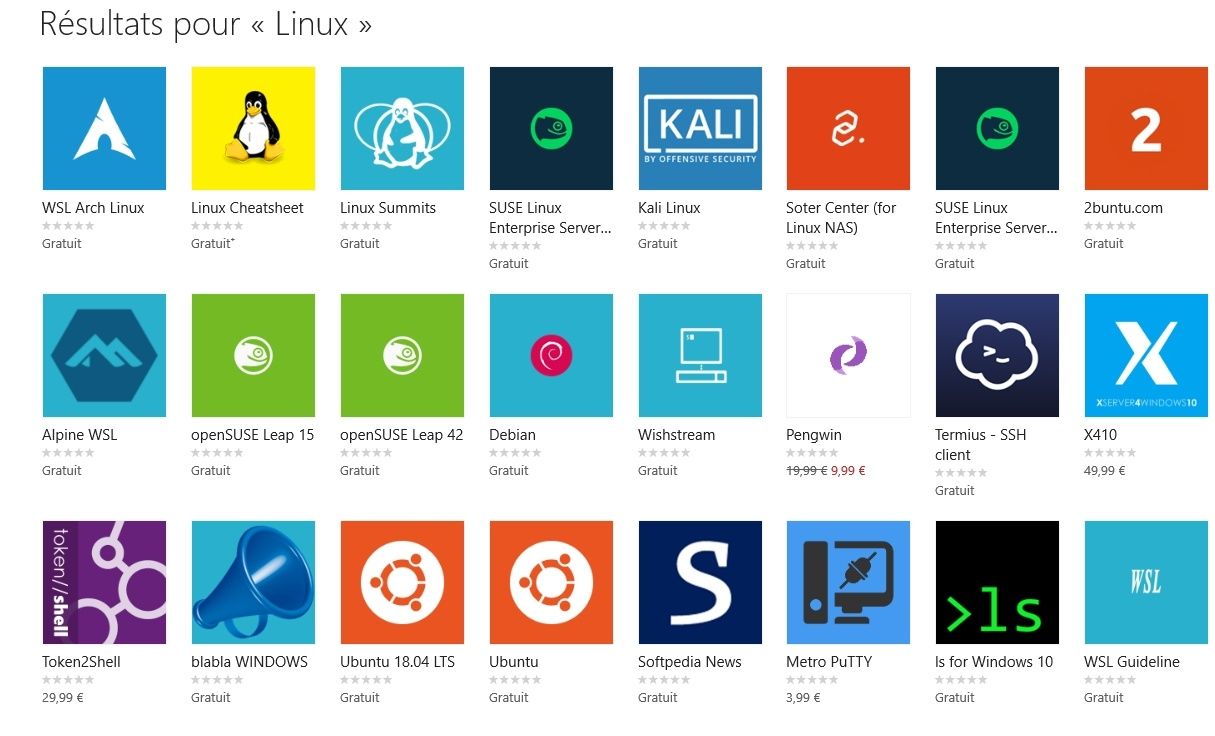Viewport: 1215px width, 736px height.
Task: Open the WSL Arch Linux app icon
Action: [x=104, y=128]
